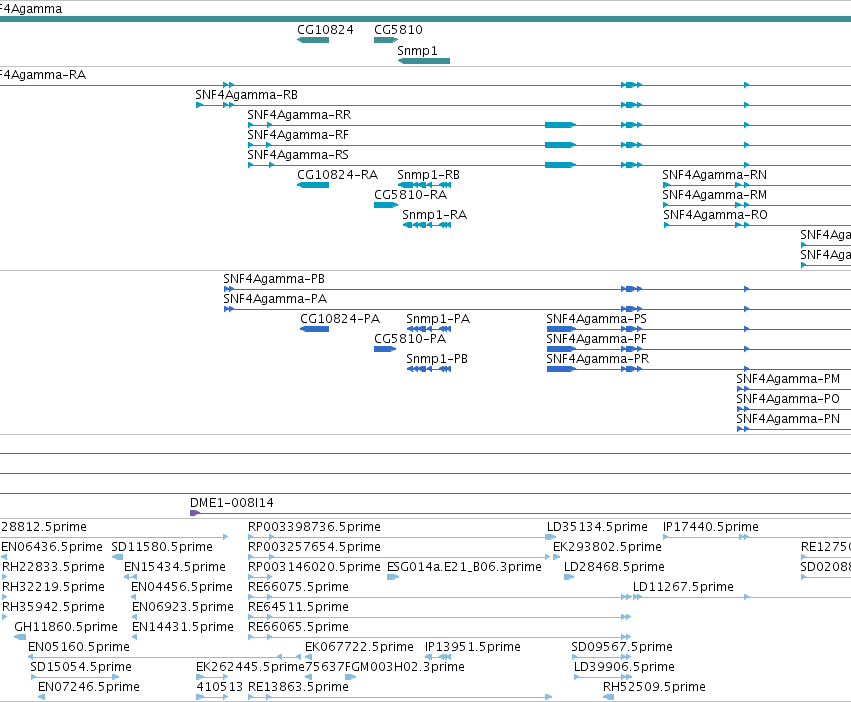The width and height of the screenshot is (851, 702).
Task: Select the SNF4Agamma-PA protein label
Action: pyautogui.click(x=275, y=299)
